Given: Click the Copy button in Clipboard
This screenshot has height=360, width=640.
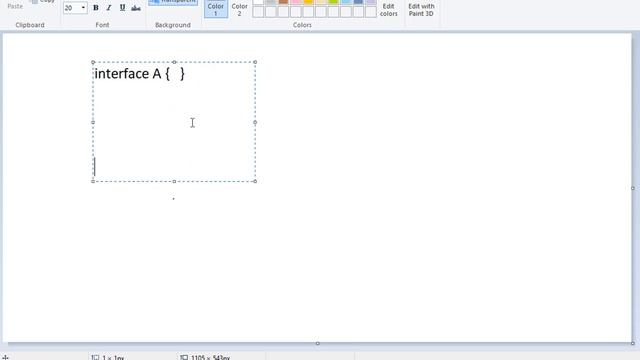Looking at the screenshot, I should click(x=42, y=1).
